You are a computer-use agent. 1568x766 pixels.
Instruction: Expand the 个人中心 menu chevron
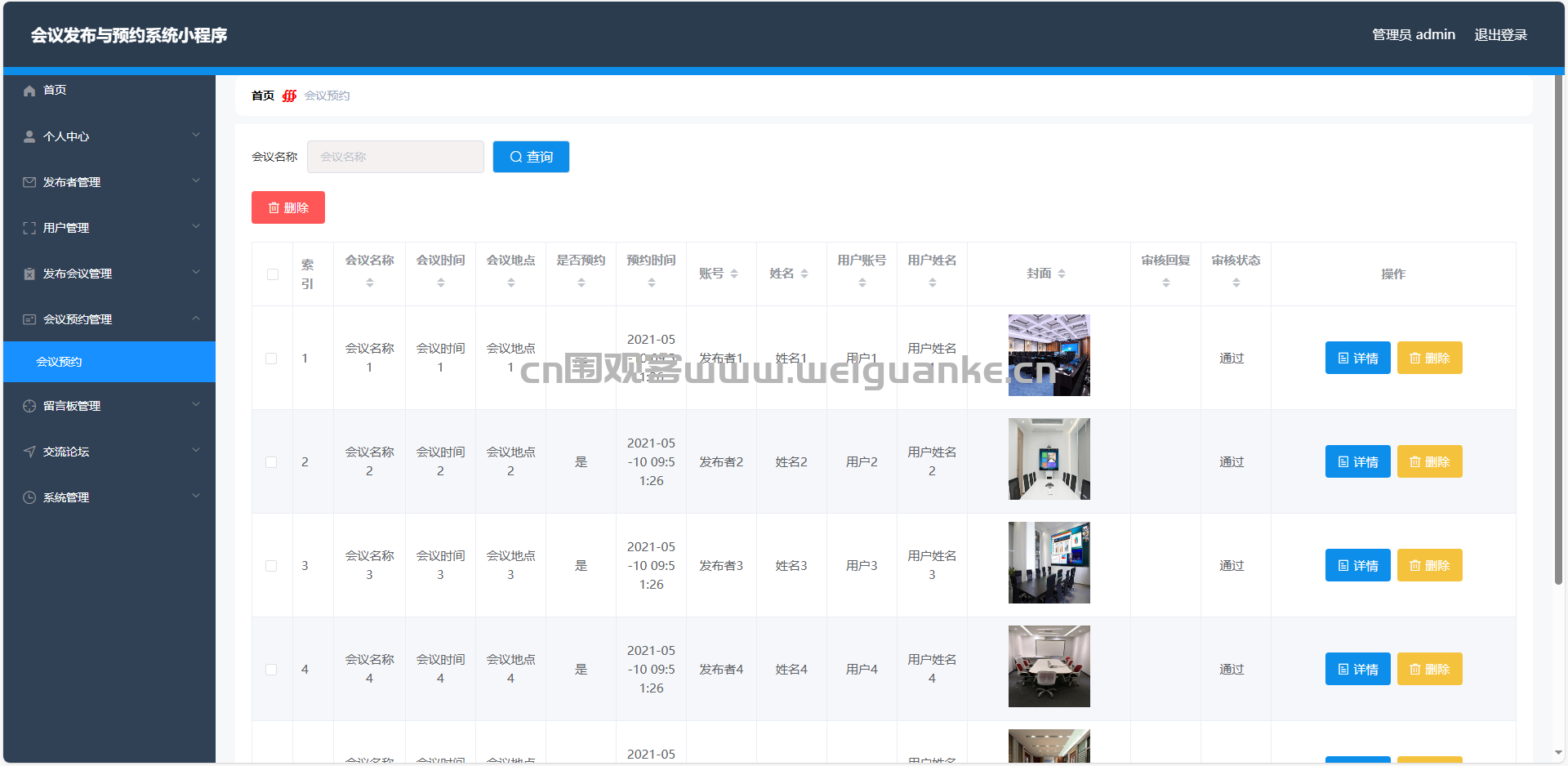tap(196, 135)
